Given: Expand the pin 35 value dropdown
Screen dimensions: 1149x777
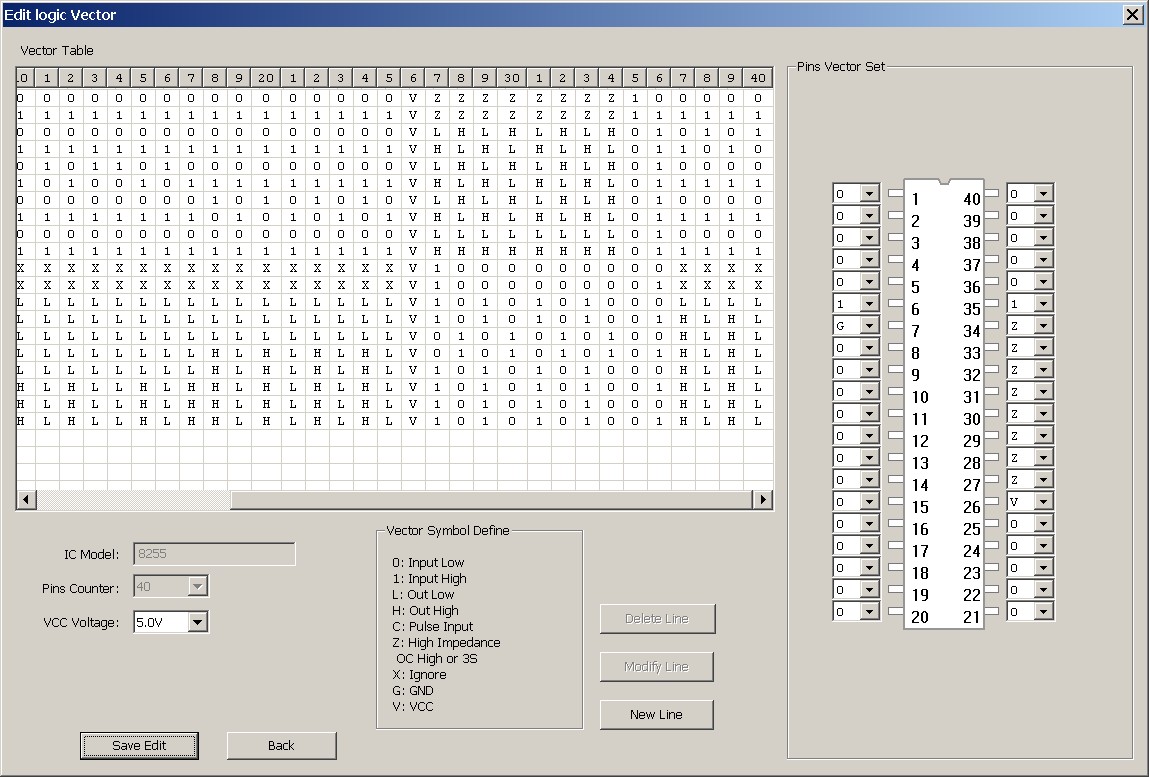Looking at the screenshot, I should click(x=1043, y=304).
